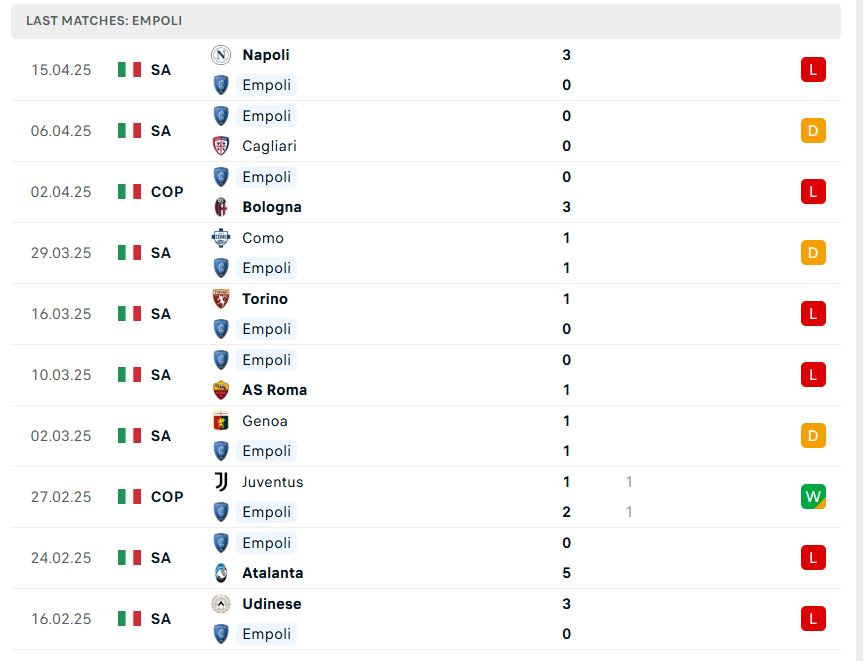Click the Italian flag on 24.02.25 row

[x=129, y=558]
